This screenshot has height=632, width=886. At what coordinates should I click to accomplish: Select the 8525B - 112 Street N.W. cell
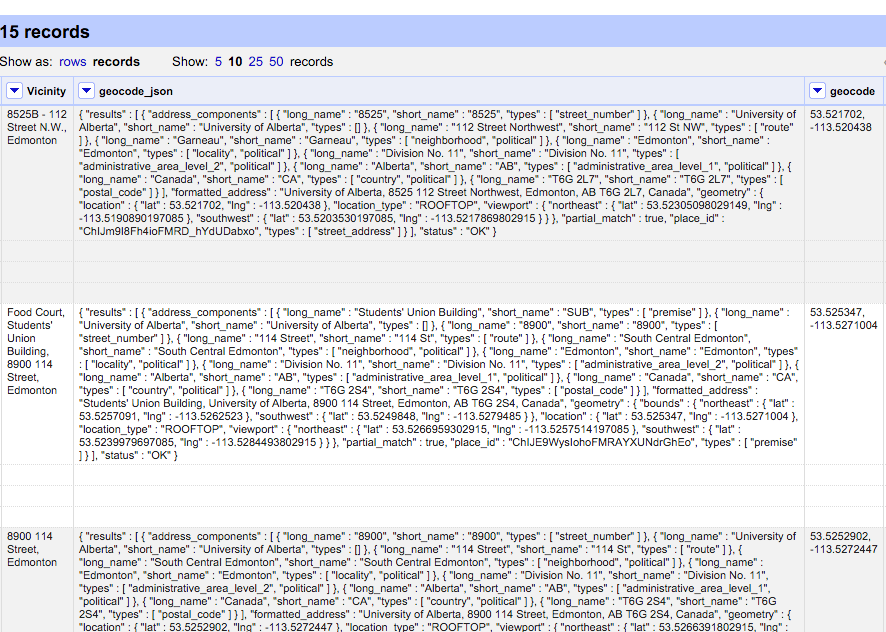[x=37, y=127]
